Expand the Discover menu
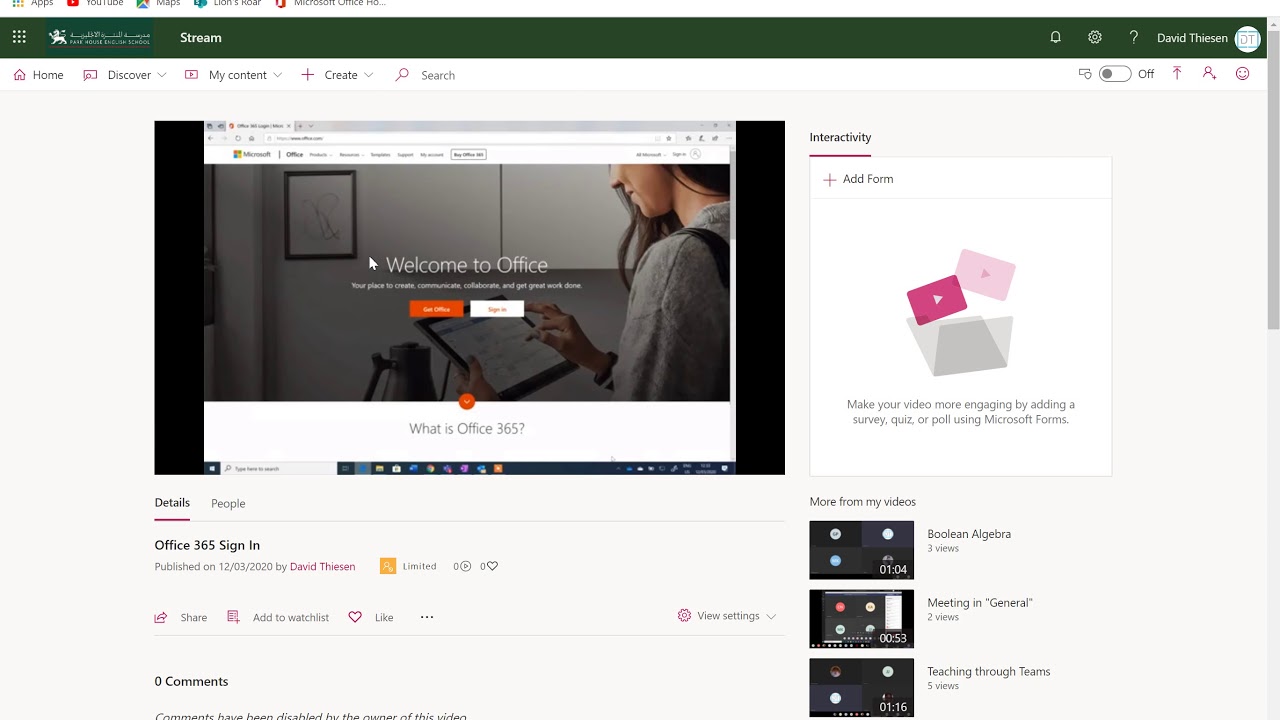1280x720 pixels. [125, 75]
